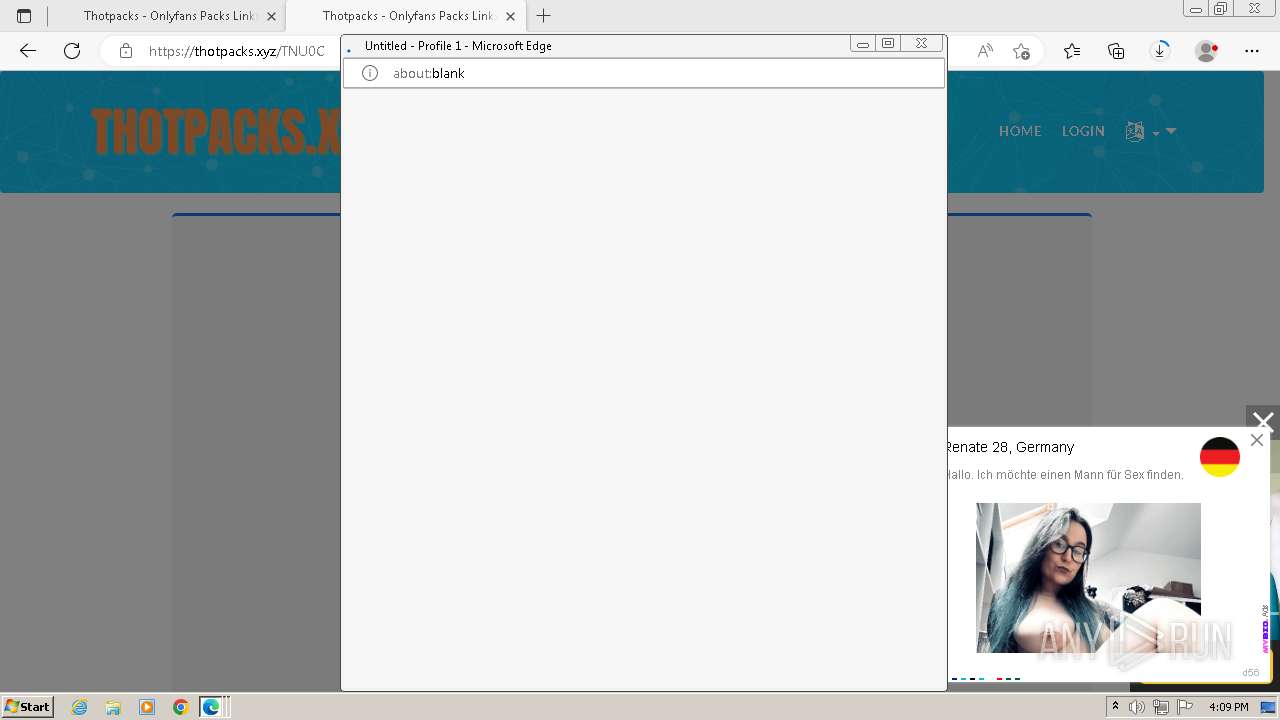Click the about:blank popup address field

[644, 73]
